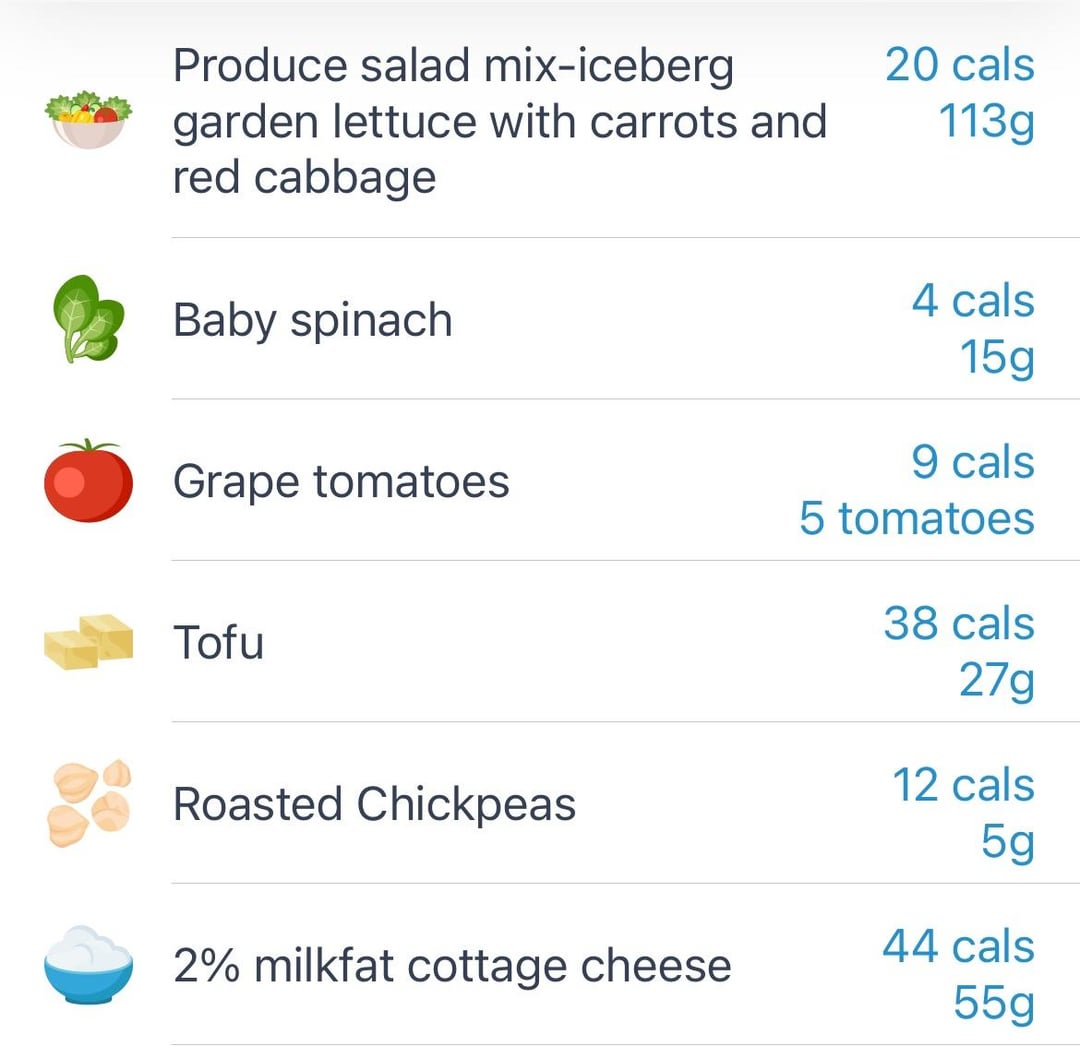Open the 2% milkfat cottage cheese entry
Image resolution: width=1080 pixels, height=1046 pixels.
point(452,965)
